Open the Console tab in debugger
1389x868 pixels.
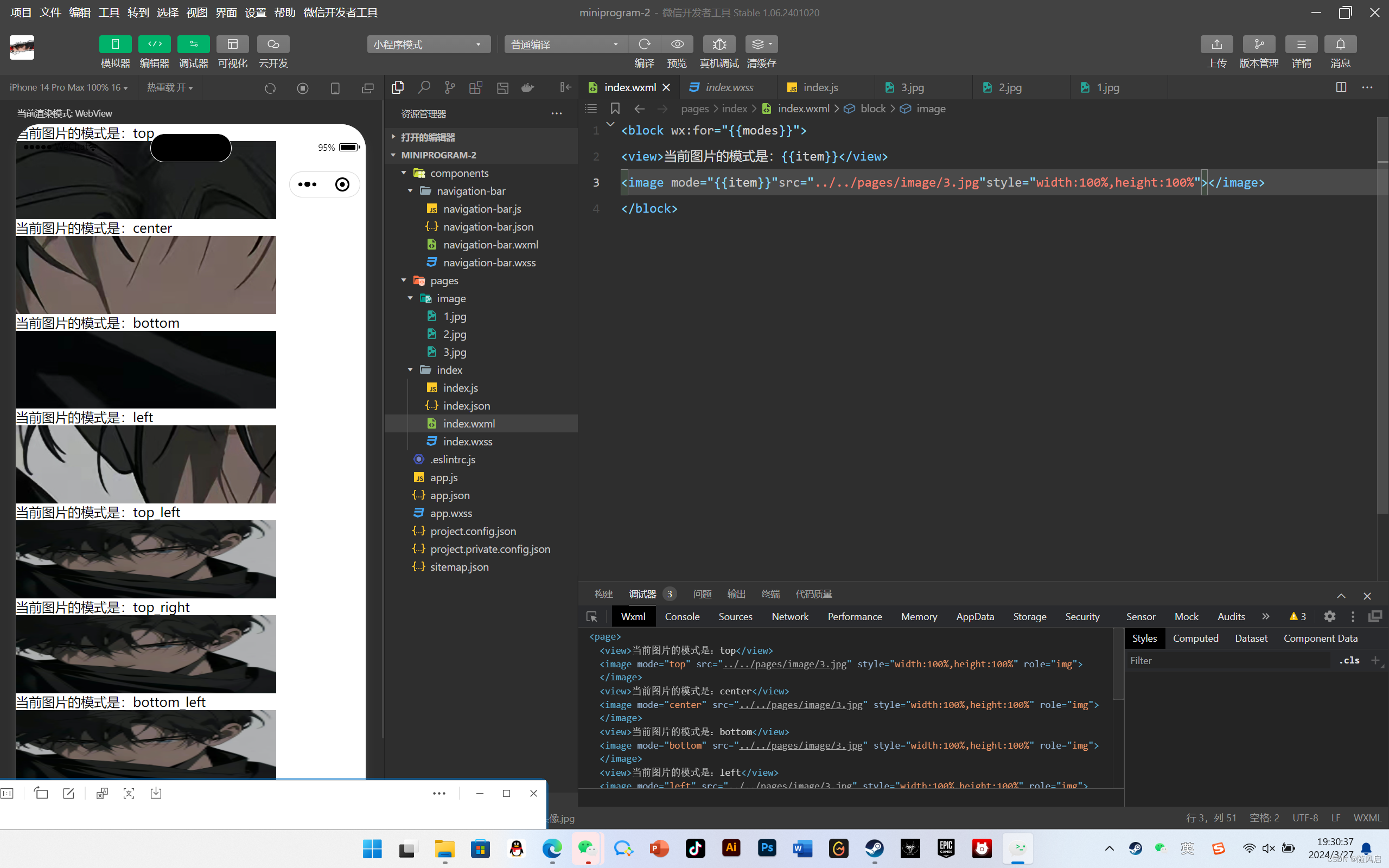click(x=682, y=617)
